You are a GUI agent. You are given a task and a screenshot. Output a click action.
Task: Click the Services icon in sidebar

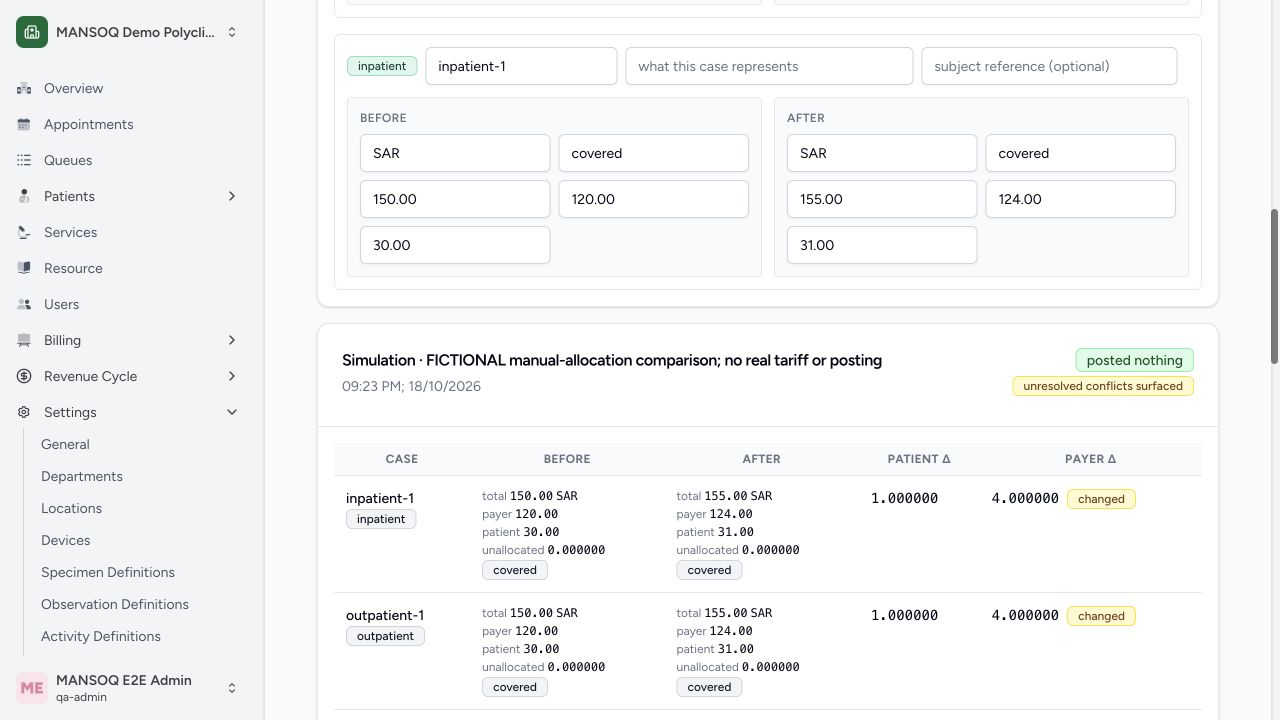pyautogui.click(x=24, y=232)
